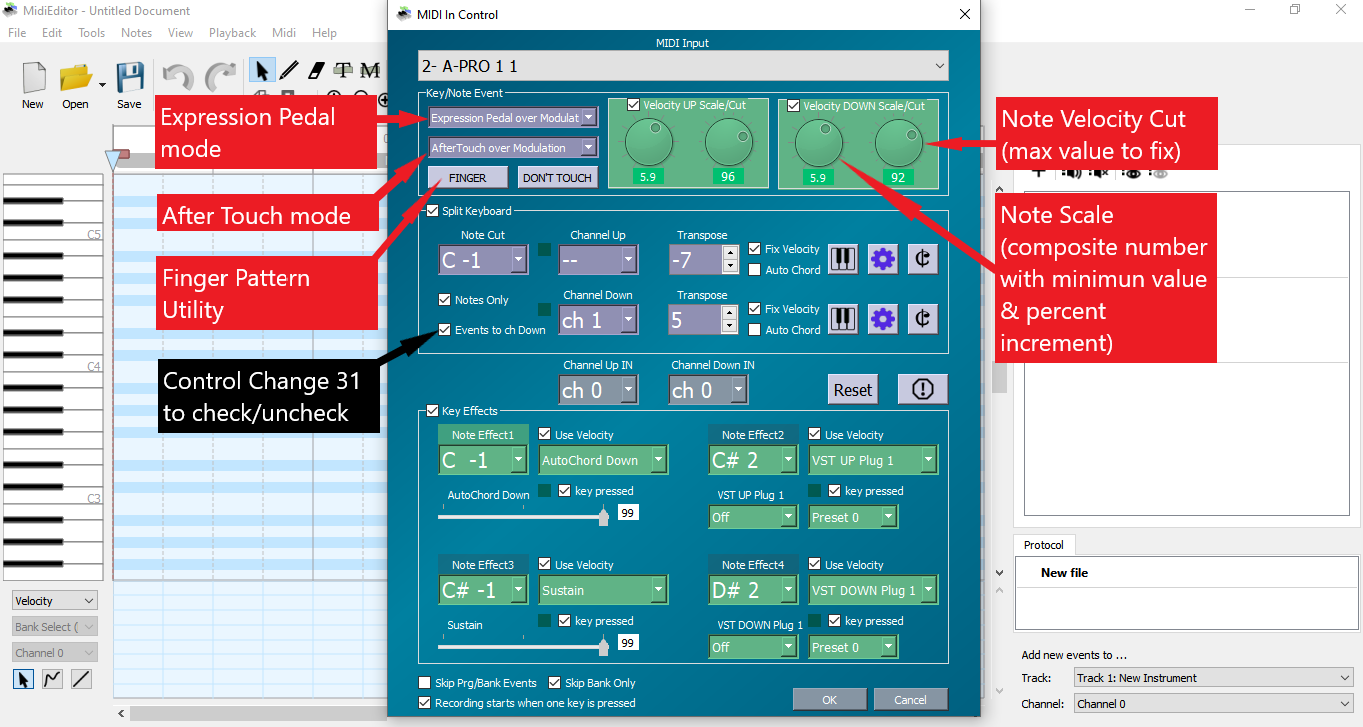Toggle Events to ch Down checkbox
The height and width of the screenshot is (727, 1363).
pyautogui.click(x=445, y=329)
